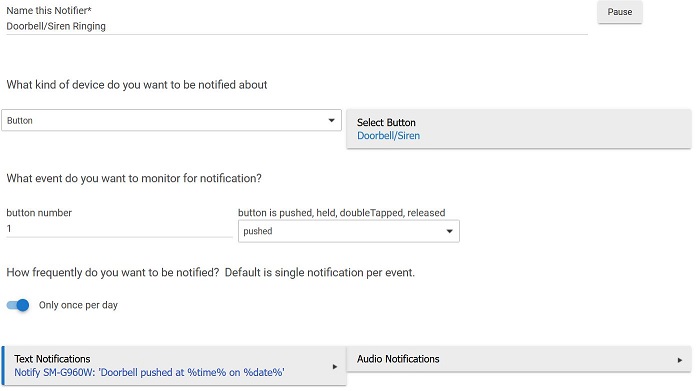Image resolution: width=696 pixels, height=391 pixels.
Task: Click 'button is pushed, held, doubleTapped' label
Action: (341, 213)
